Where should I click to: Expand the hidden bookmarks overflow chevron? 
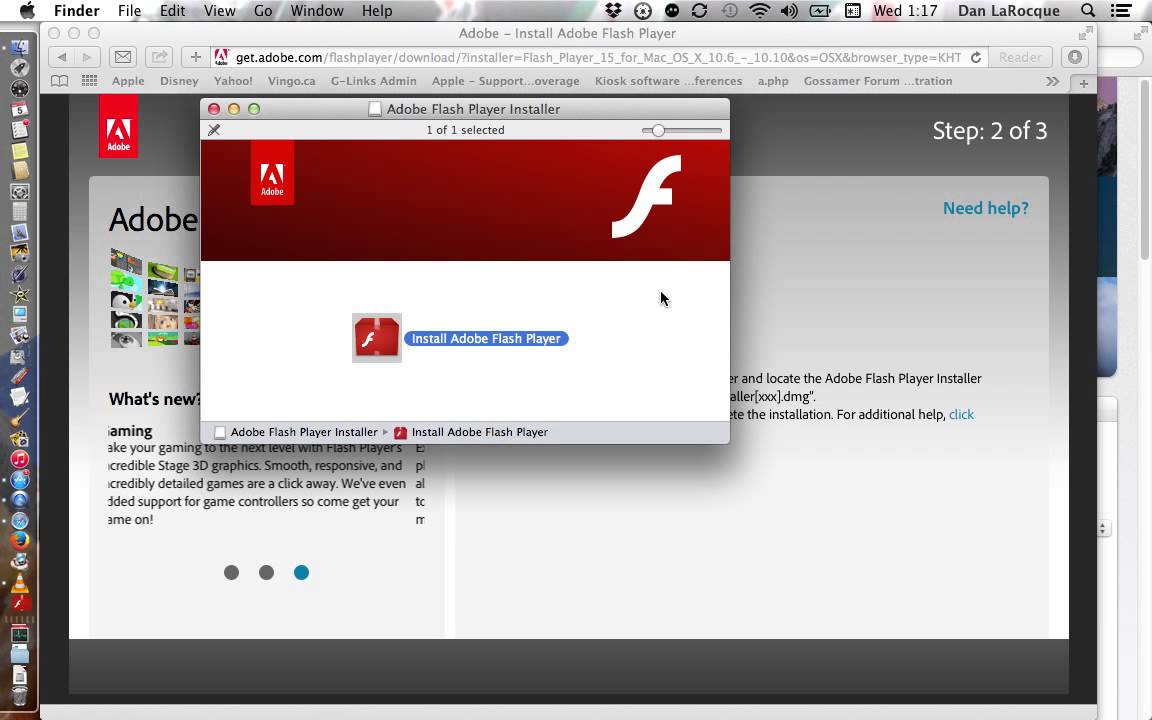coord(1052,82)
